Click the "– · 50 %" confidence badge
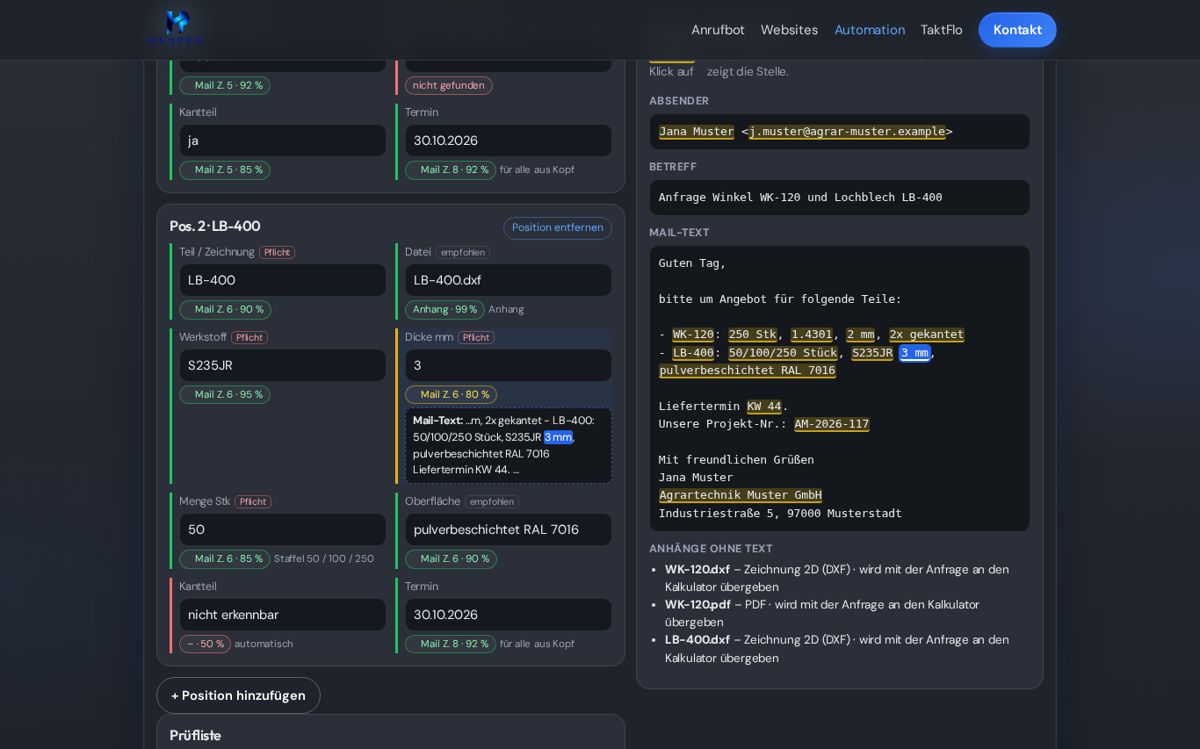 205,644
